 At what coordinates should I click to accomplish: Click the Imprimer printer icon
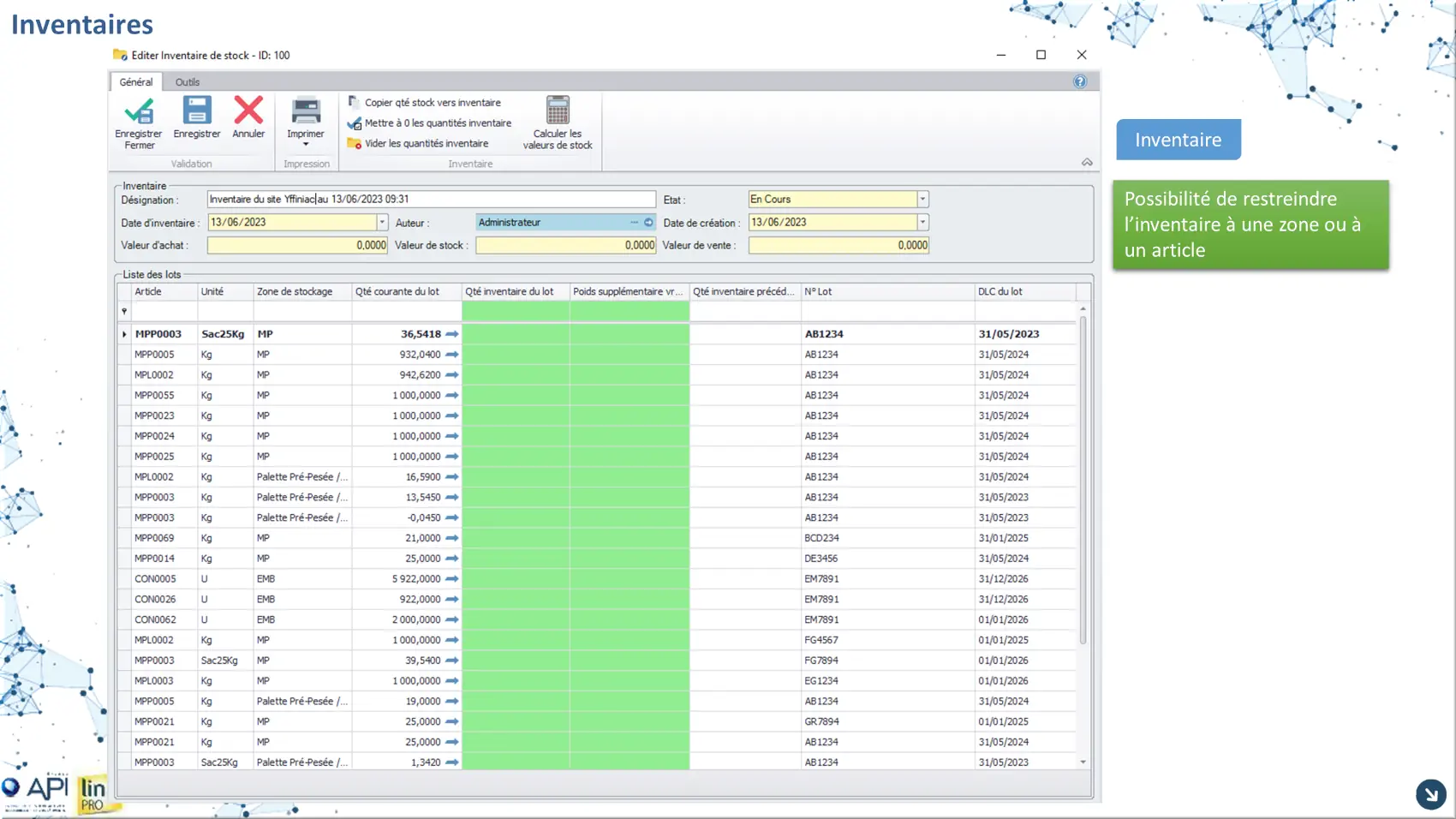coord(306,111)
